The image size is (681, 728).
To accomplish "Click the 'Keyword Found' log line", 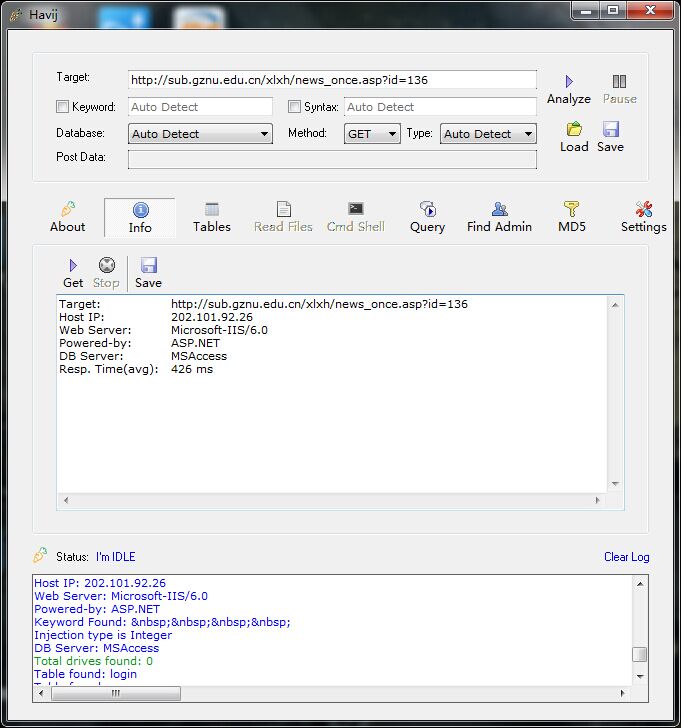I will pyautogui.click(x=162, y=622).
